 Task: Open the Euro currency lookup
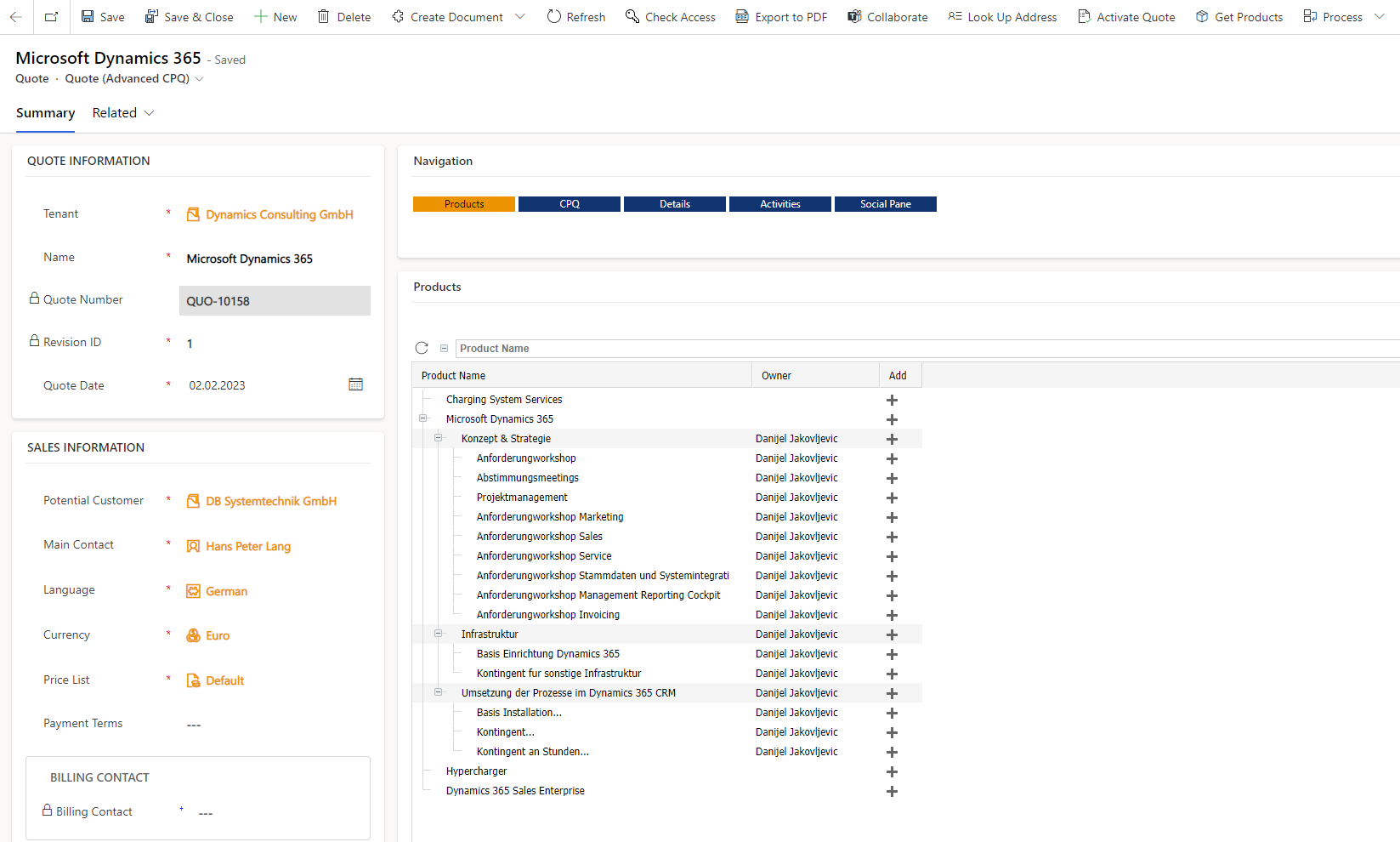point(218,635)
